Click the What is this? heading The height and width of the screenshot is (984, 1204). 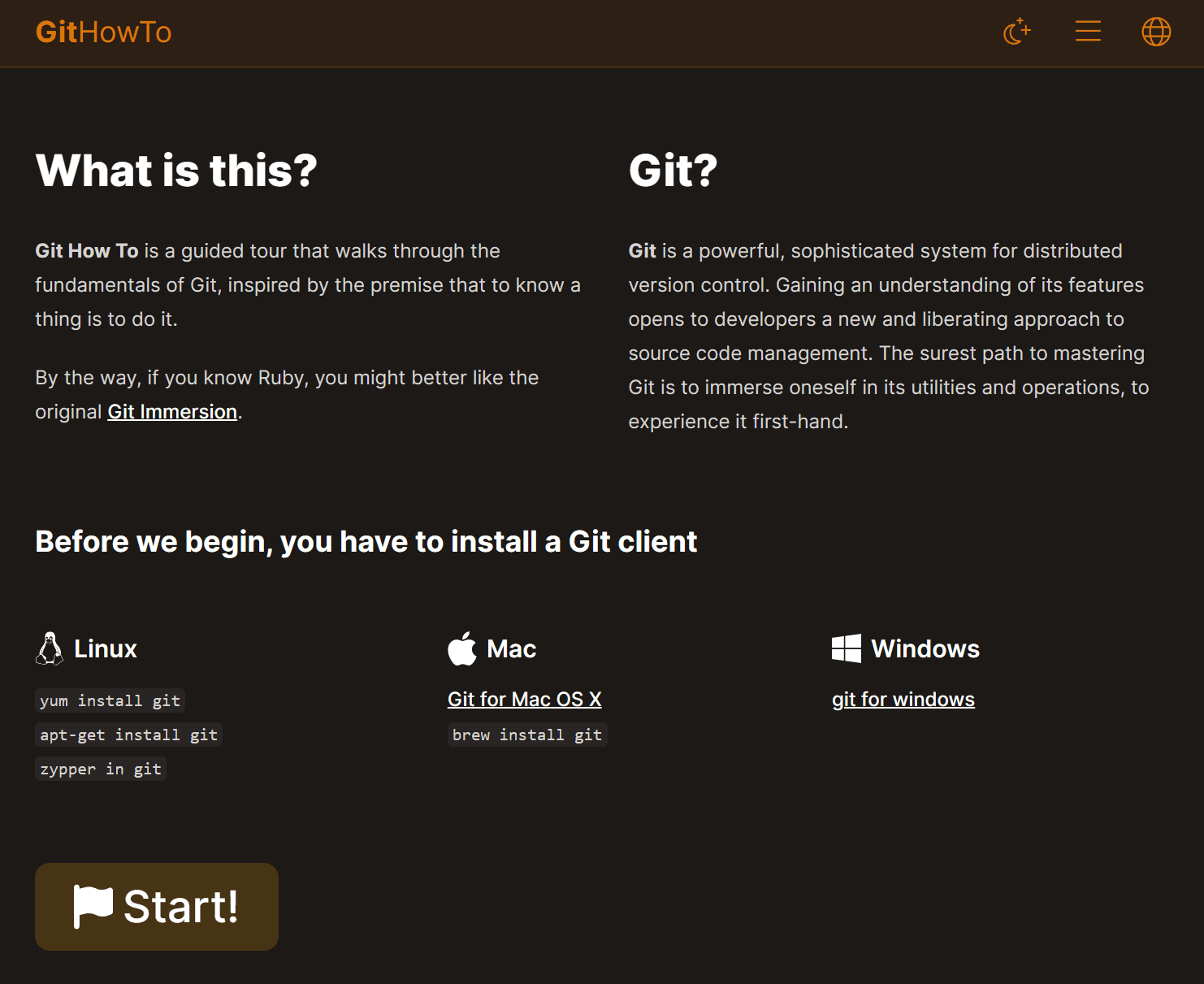(177, 171)
